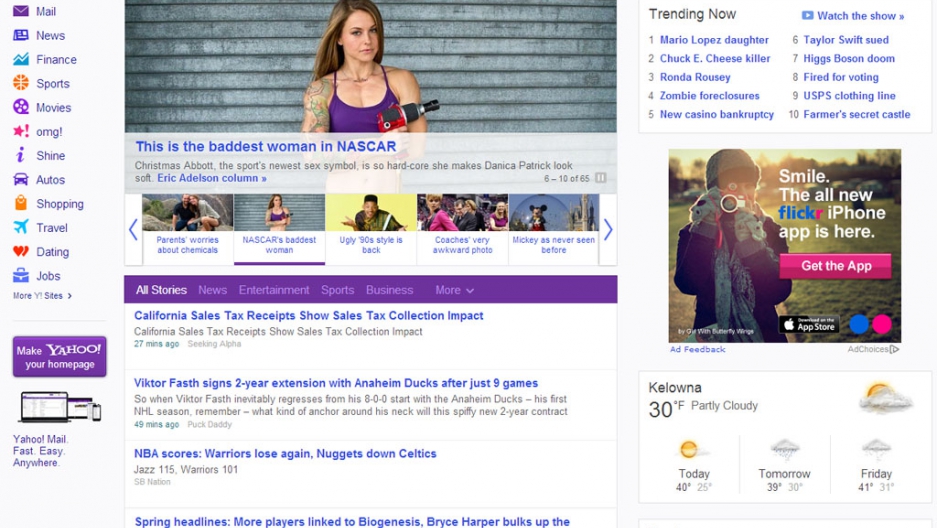Click the Seeking Alpha source label
Image resolution: width=937 pixels, height=528 pixels.
pyautogui.click(x=214, y=344)
